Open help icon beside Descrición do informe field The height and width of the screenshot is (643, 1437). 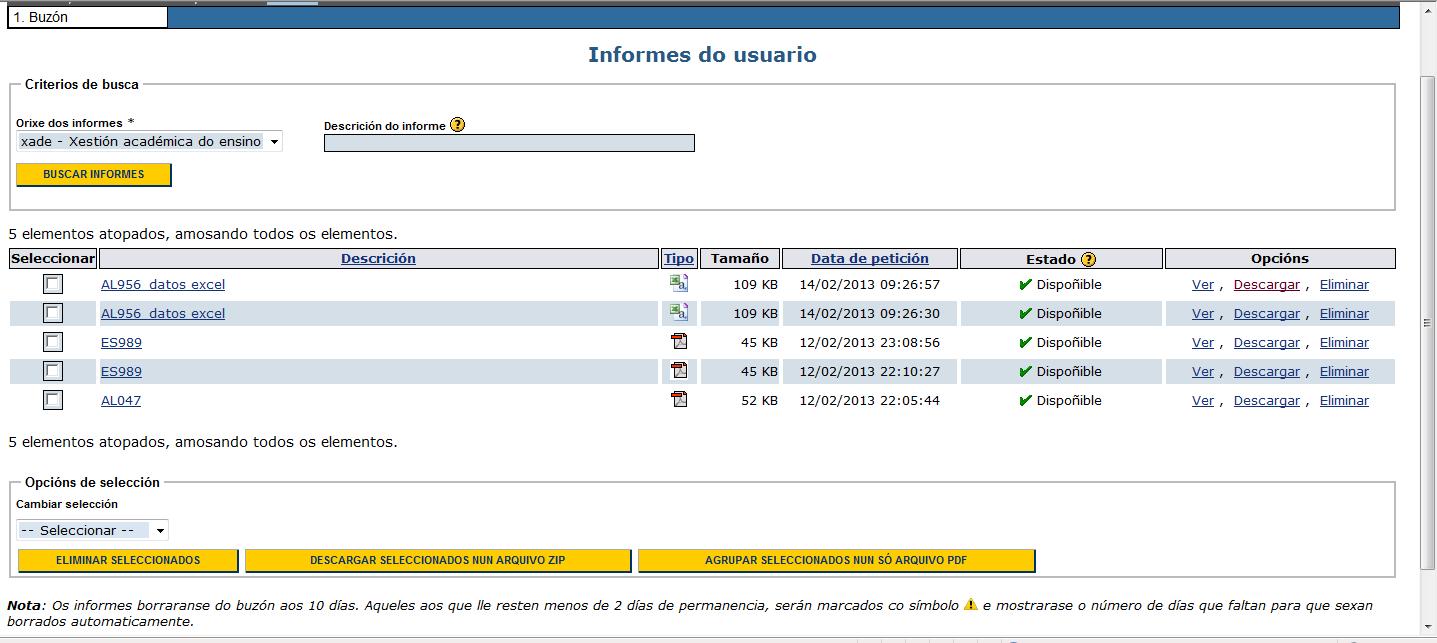459,124
